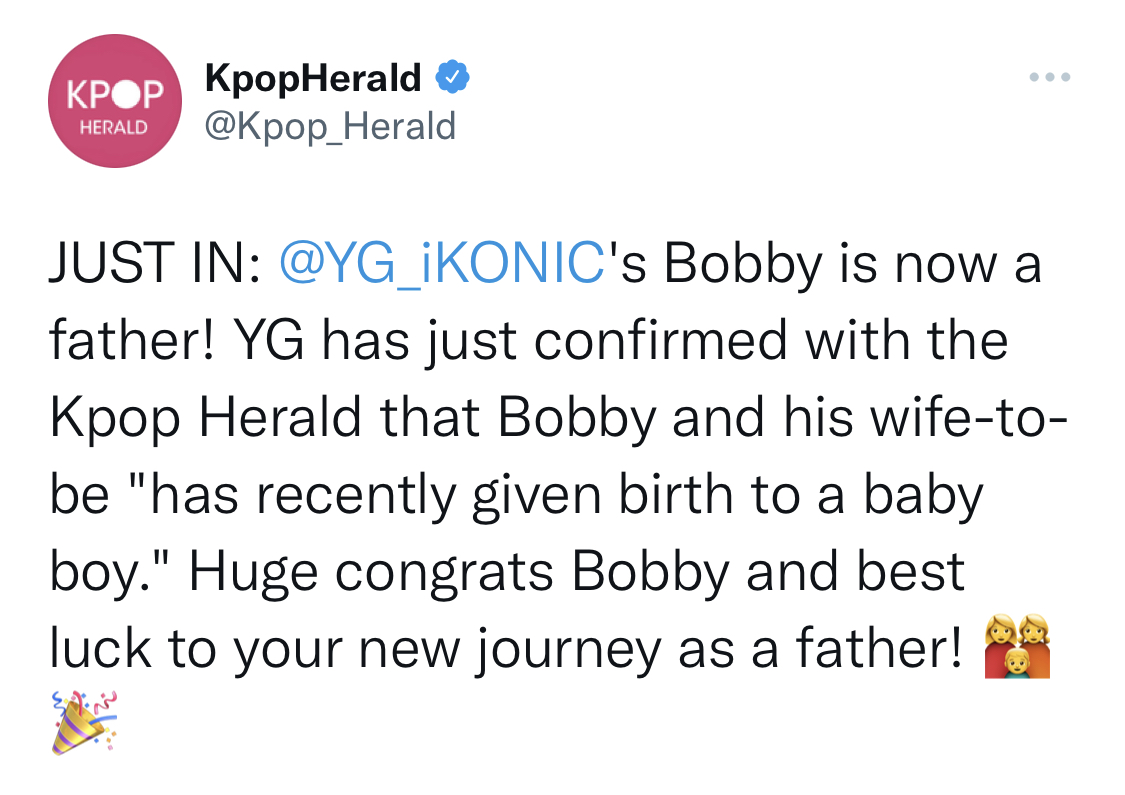
Task: Click the blue verified checkmark badge
Action: click(x=453, y=77)
